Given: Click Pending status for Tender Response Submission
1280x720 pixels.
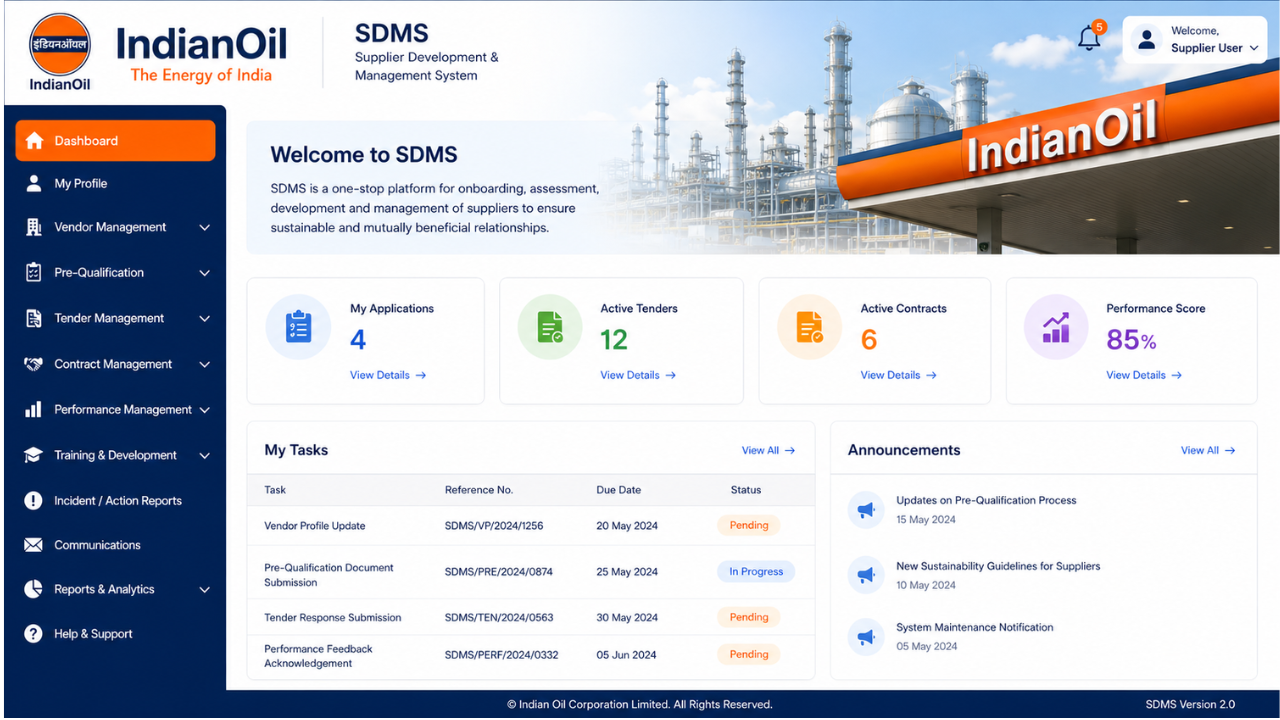Looking at the screenshot, I should (x=749, y=617).
